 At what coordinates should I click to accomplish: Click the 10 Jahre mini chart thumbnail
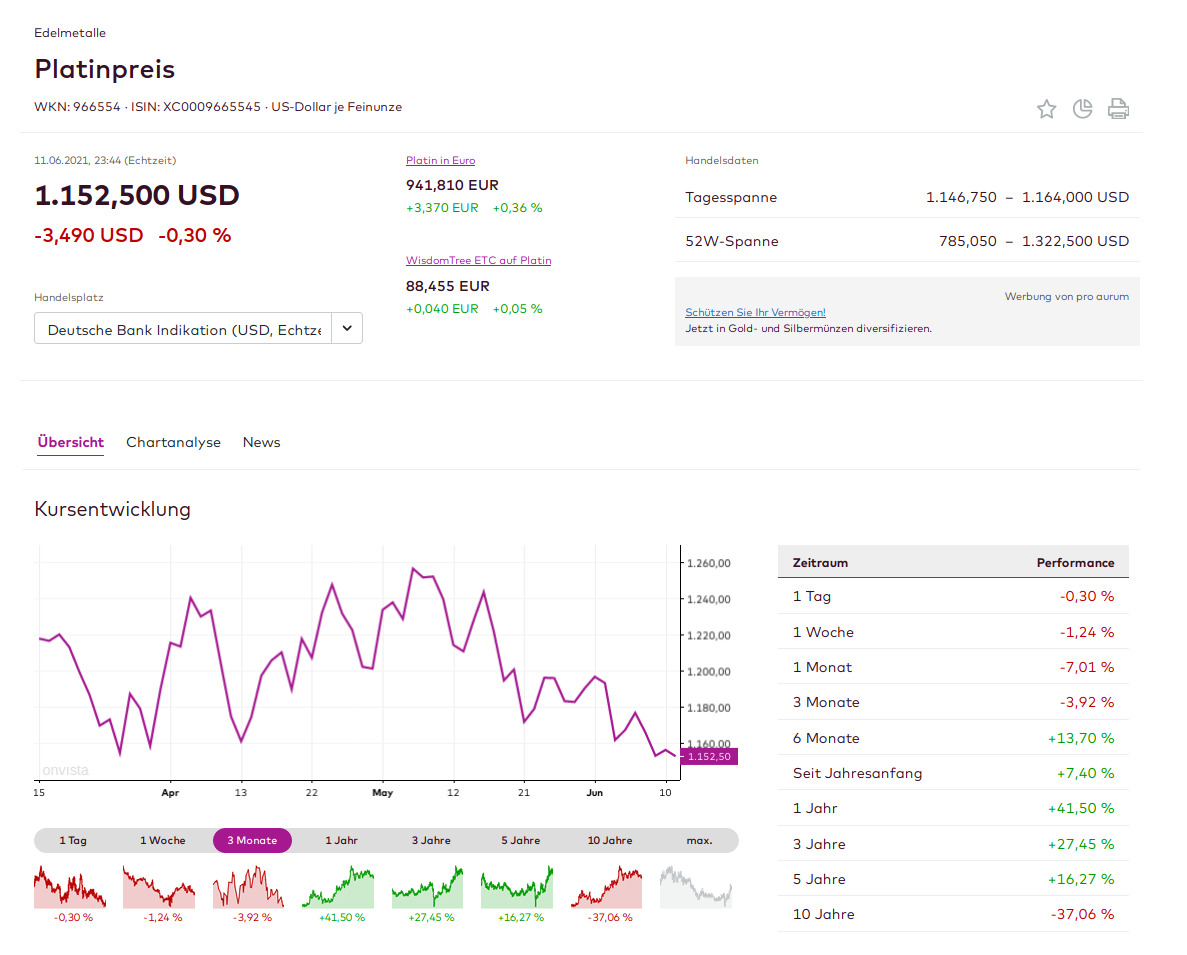pos(606,887)
